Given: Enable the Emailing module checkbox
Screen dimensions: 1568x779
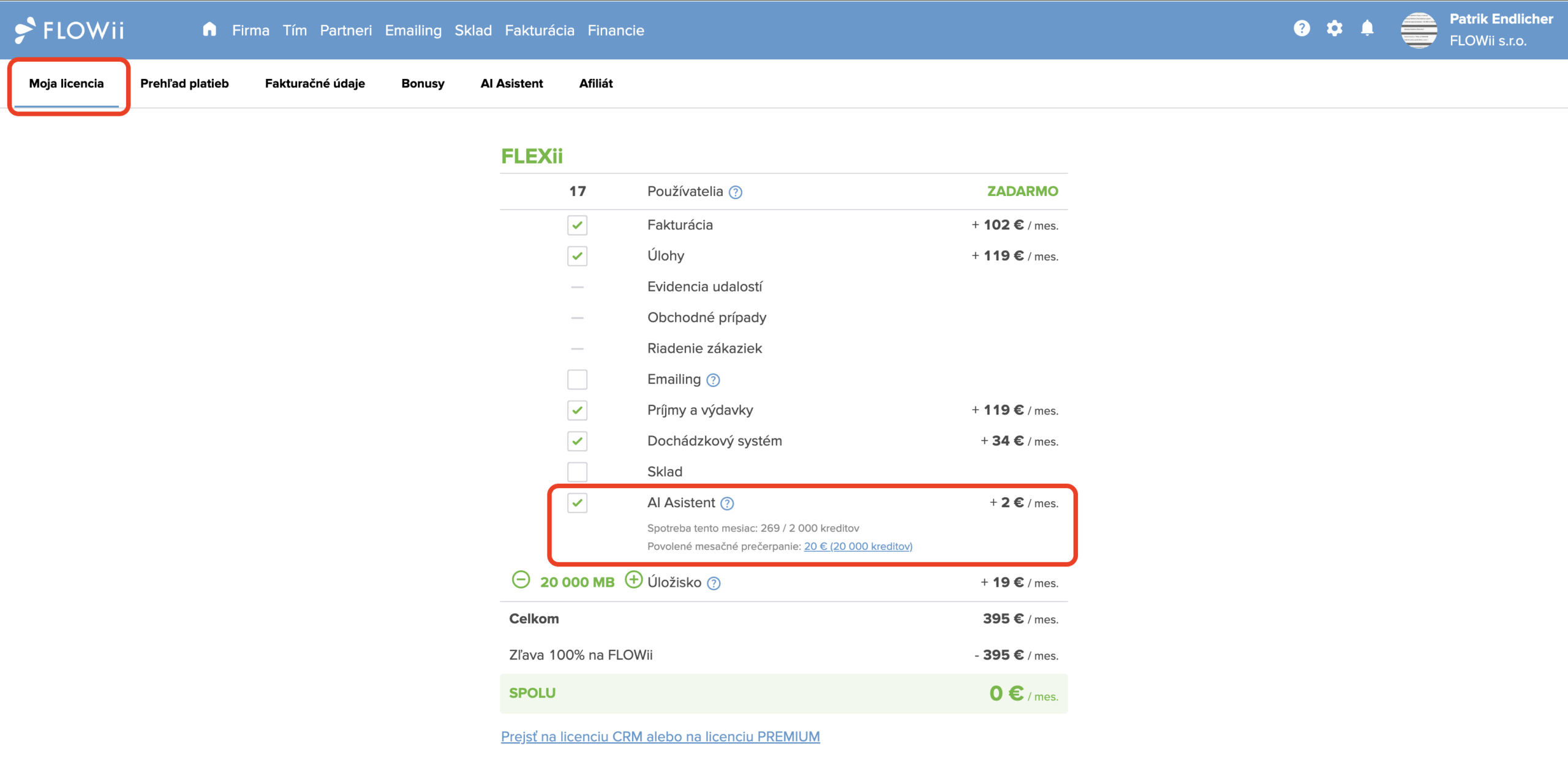Looking at the screenshot, I should pos(577,380).
